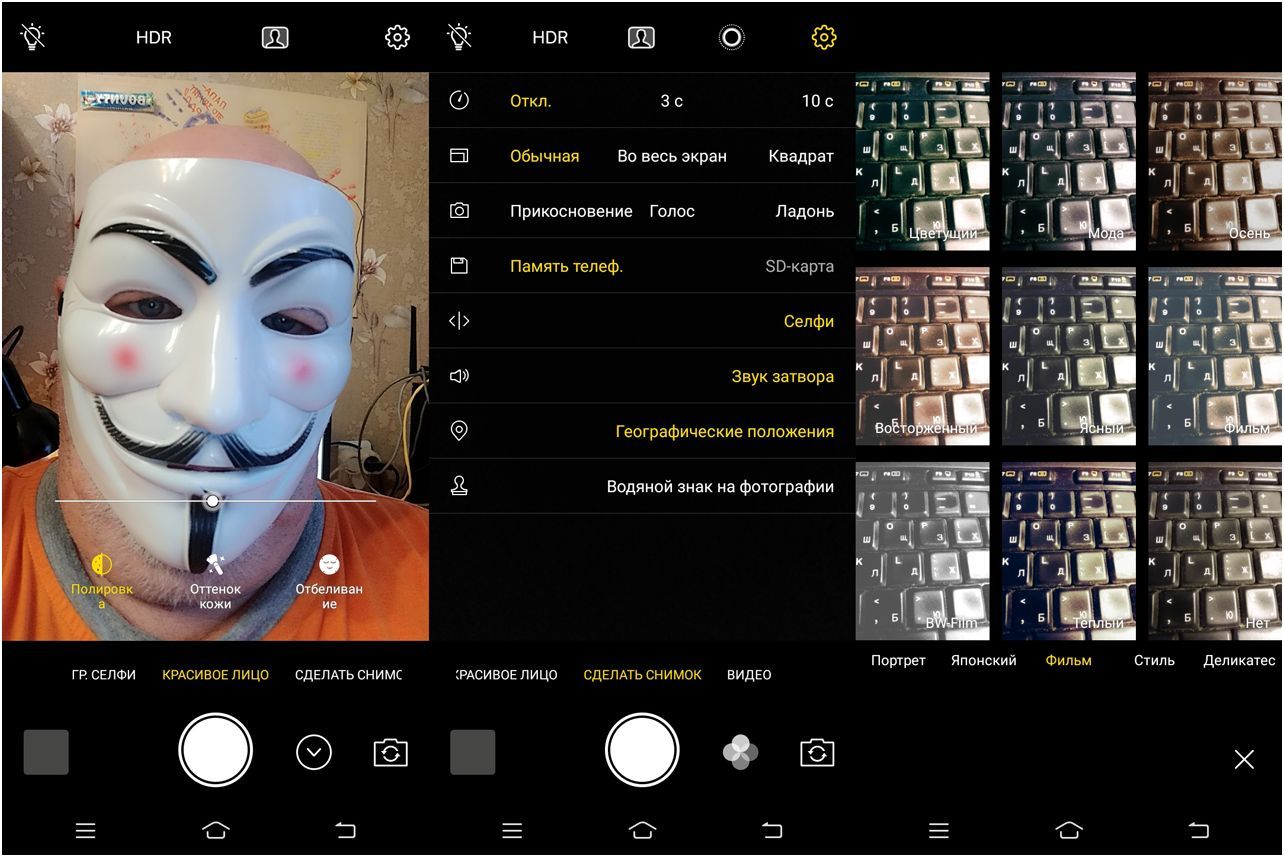Select the Японский filter category tab
Screen dimensions: 1284x857
coord(983,661)
